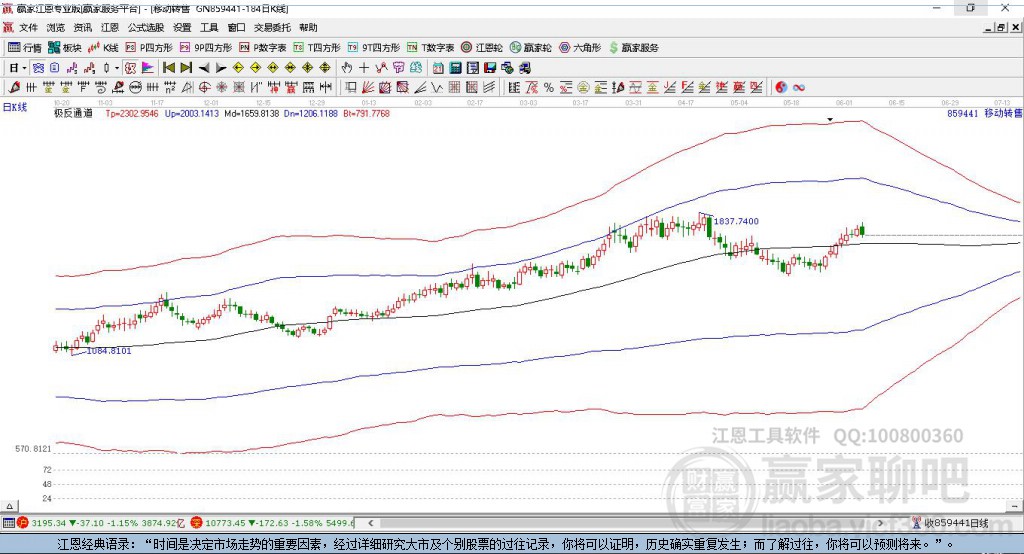Select the red pen drawing tool

click(x=14, y=87)
